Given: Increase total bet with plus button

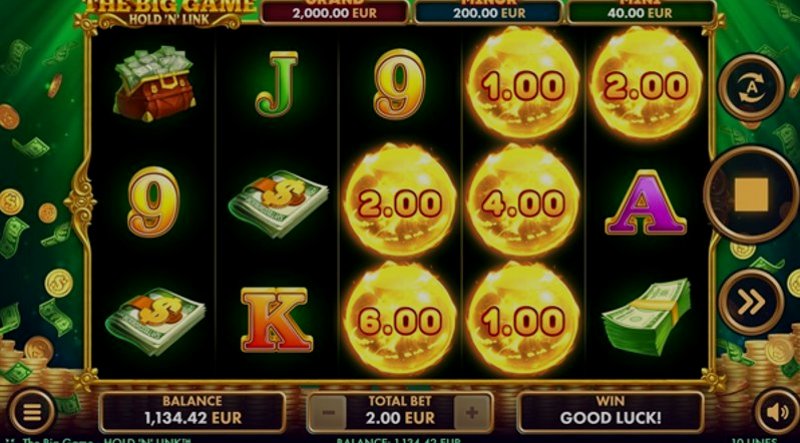Looking at the screenshot, I should pos(472,412).
